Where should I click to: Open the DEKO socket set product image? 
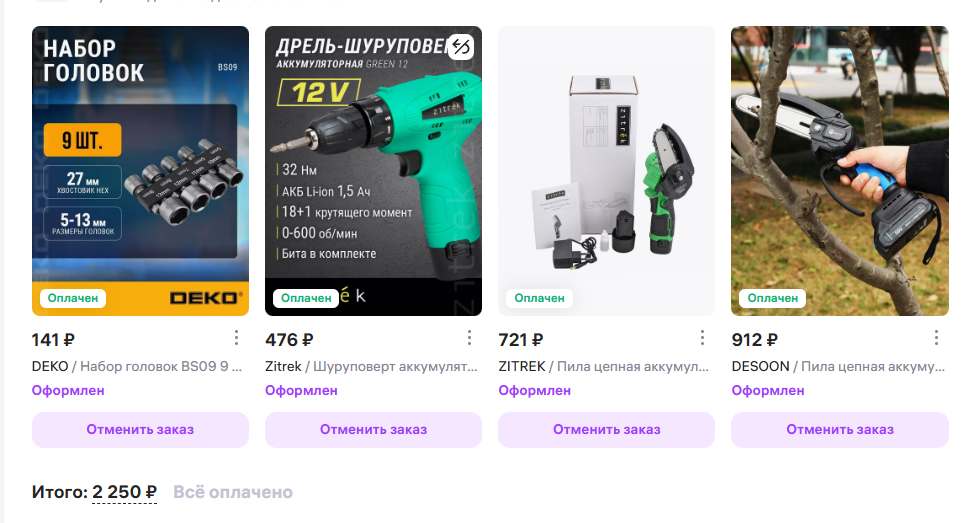140,171
